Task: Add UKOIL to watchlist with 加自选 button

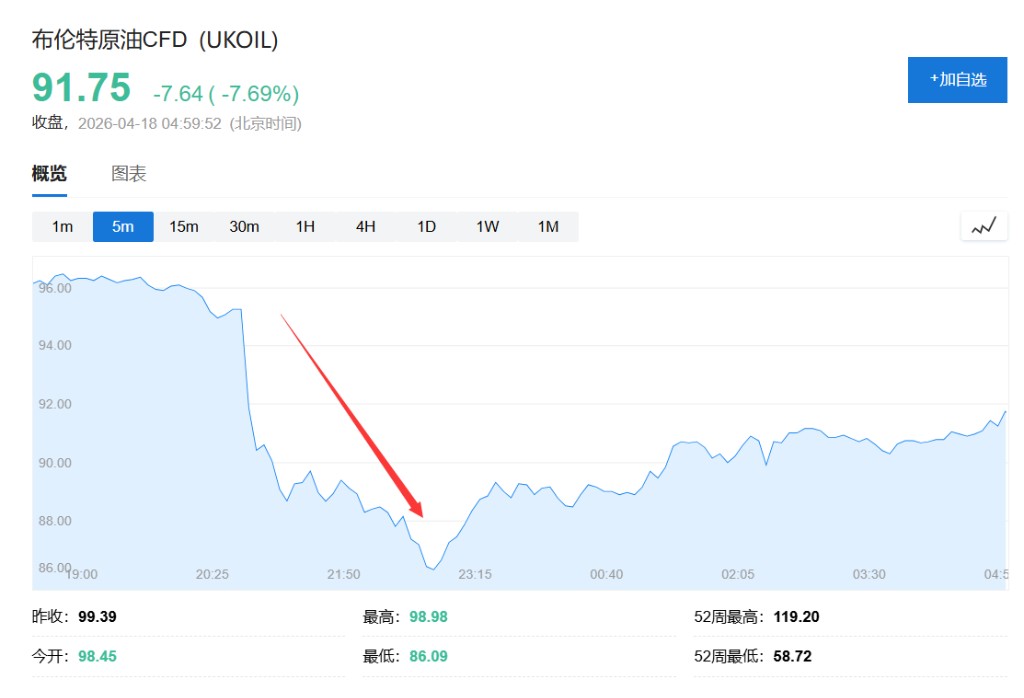Action: (957, 80)
